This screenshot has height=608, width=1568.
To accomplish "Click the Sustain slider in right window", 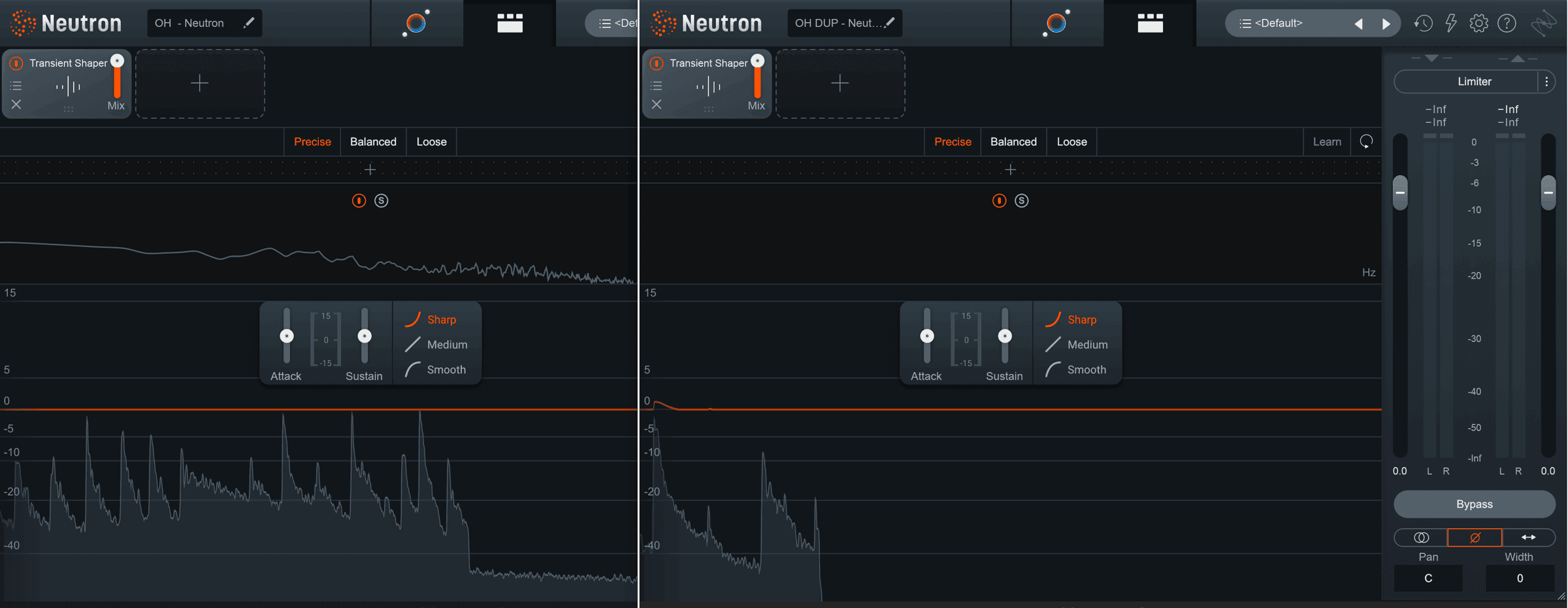I will click(1005, 336).
